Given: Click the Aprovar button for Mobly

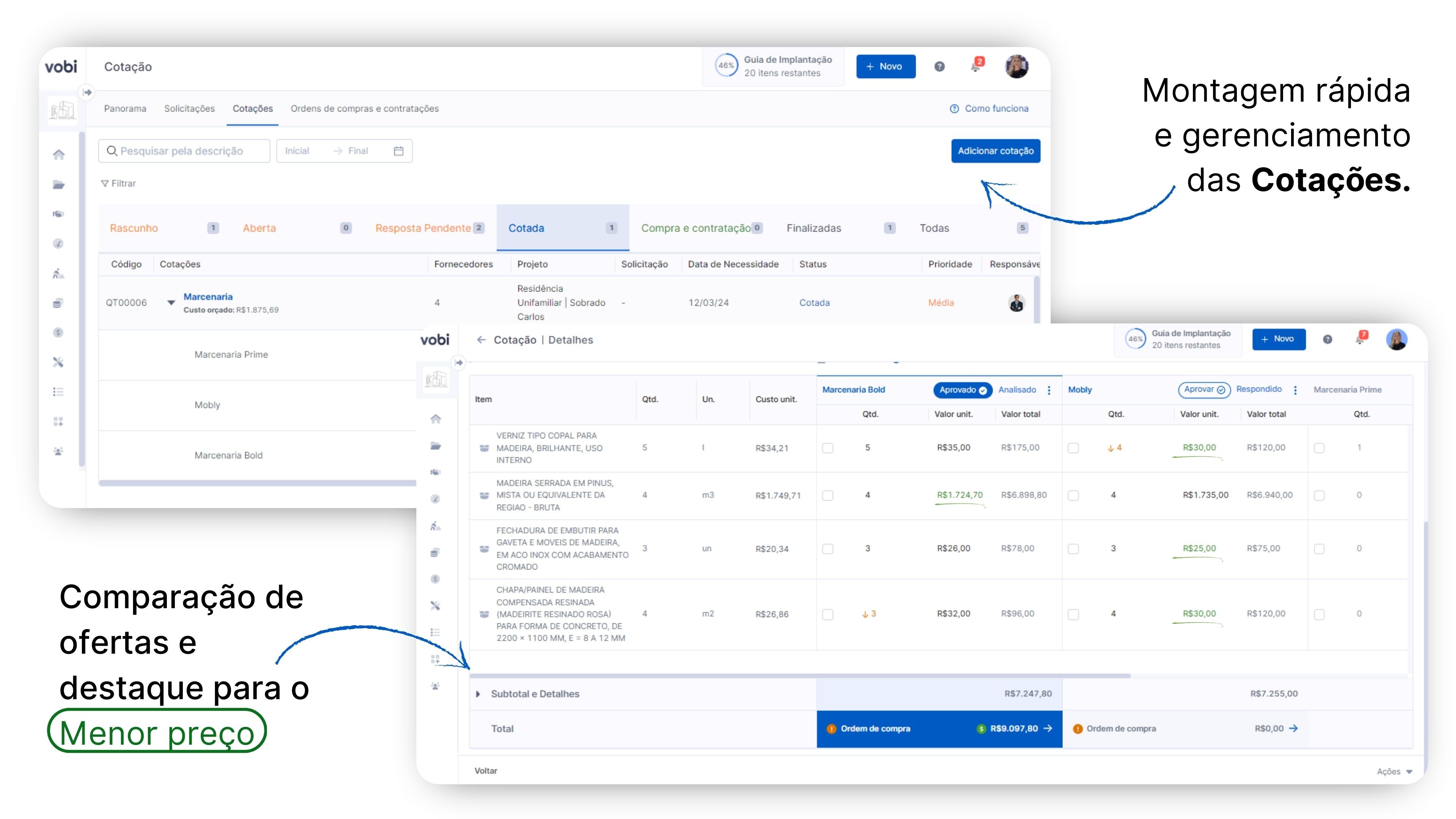Looking at the screenshot, I should (1204, 390).
